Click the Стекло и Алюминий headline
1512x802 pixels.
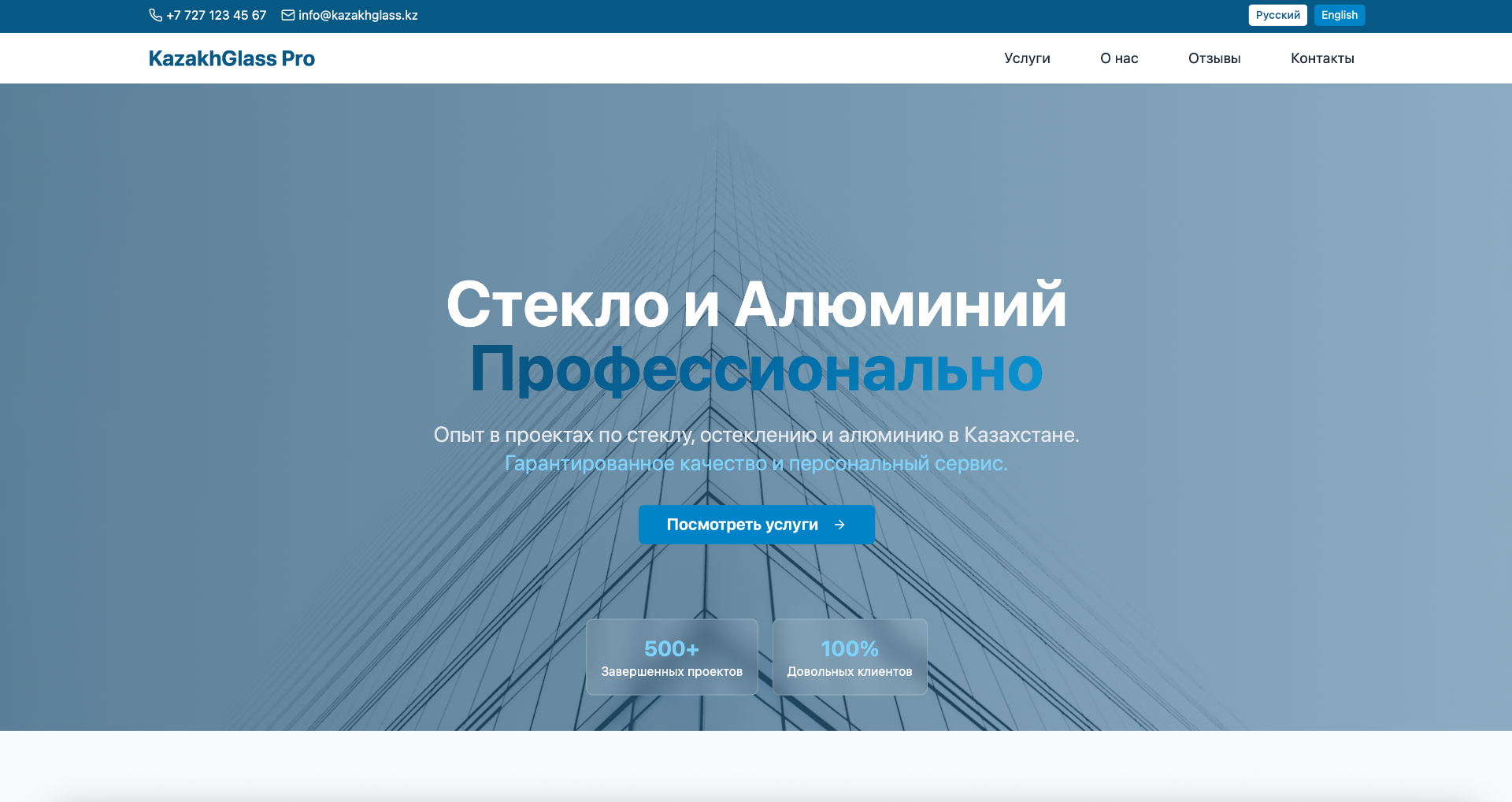756,305
